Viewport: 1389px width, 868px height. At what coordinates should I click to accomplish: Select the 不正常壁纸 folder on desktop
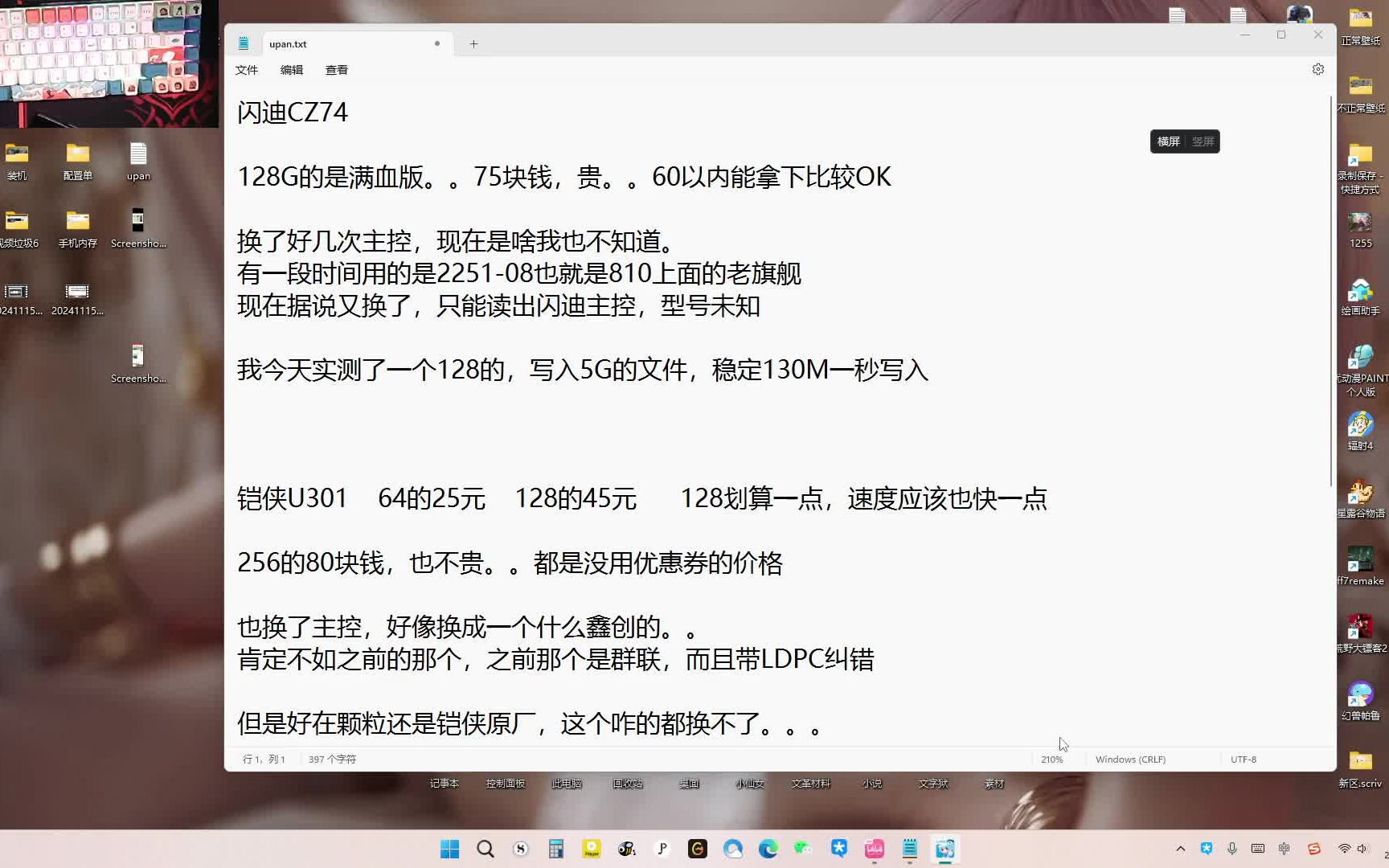click(x=1360, y=93)
